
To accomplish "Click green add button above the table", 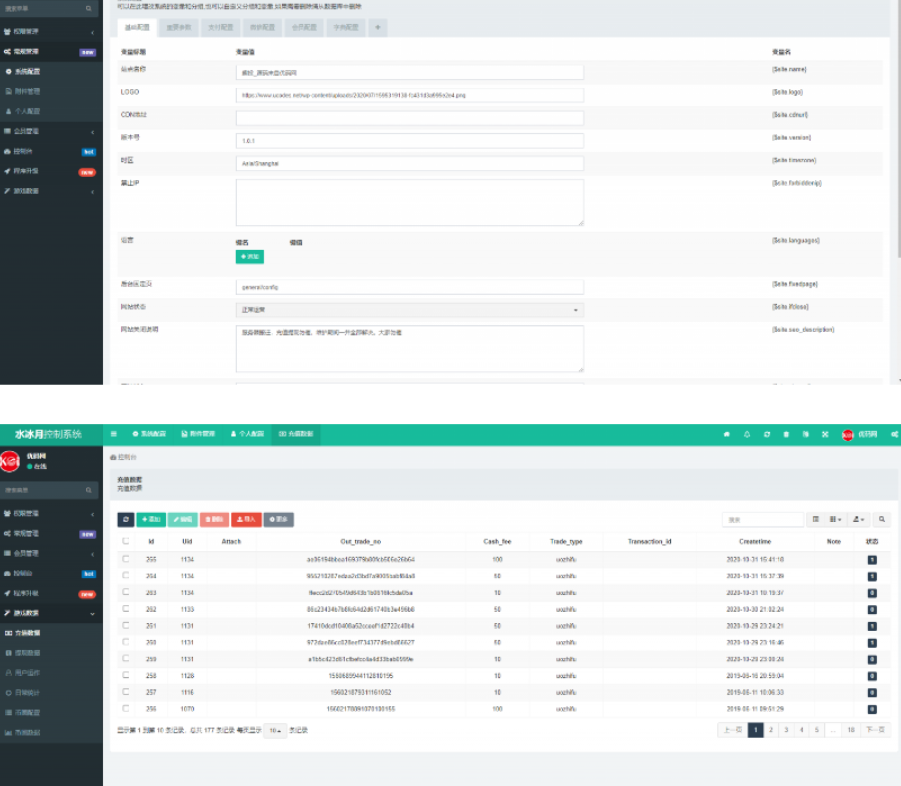I will point(151,519).
